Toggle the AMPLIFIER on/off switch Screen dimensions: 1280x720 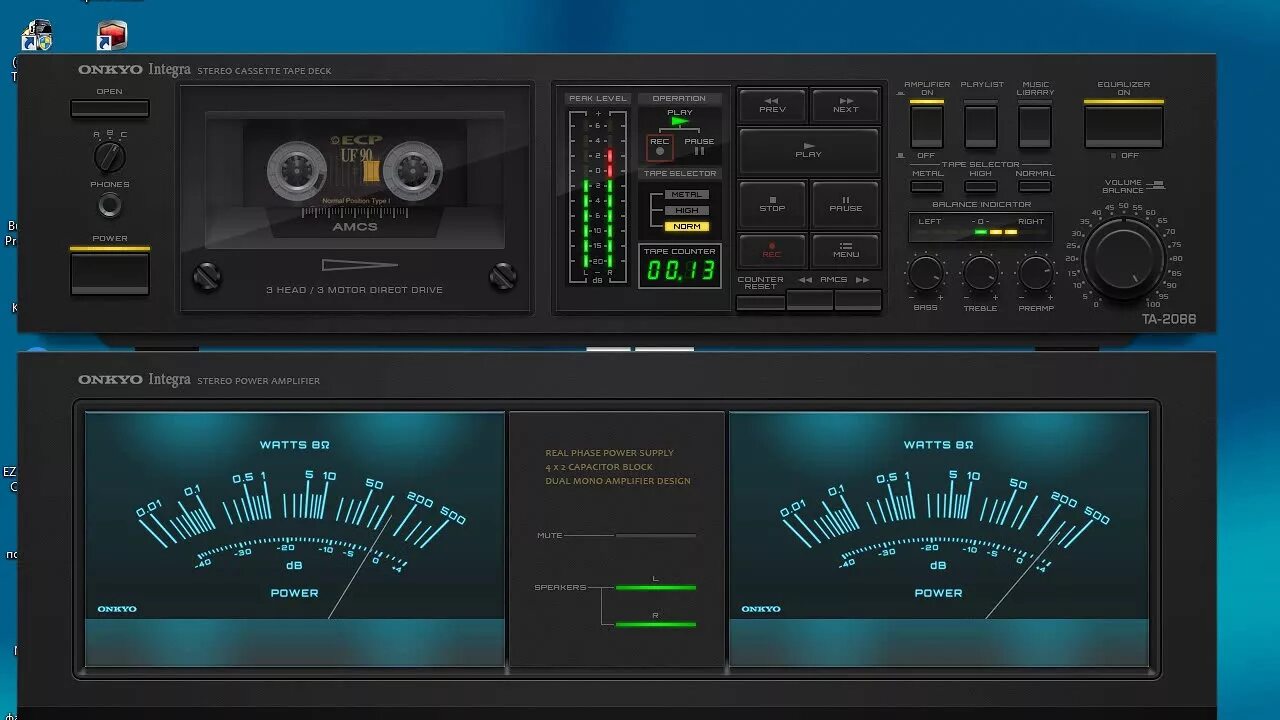click(927, 126)
